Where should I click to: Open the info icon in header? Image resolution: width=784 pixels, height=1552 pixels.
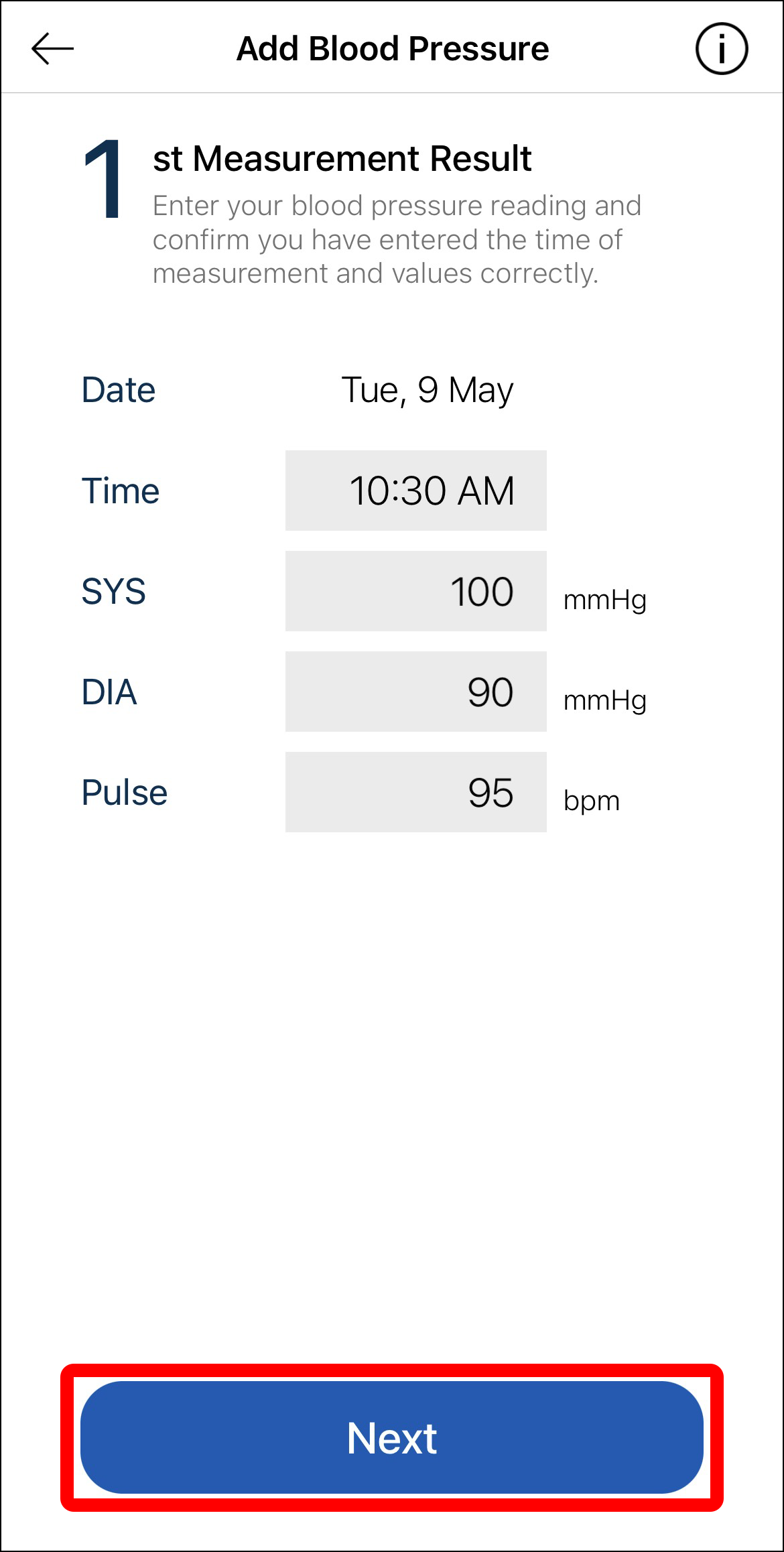tap(721, 49)
